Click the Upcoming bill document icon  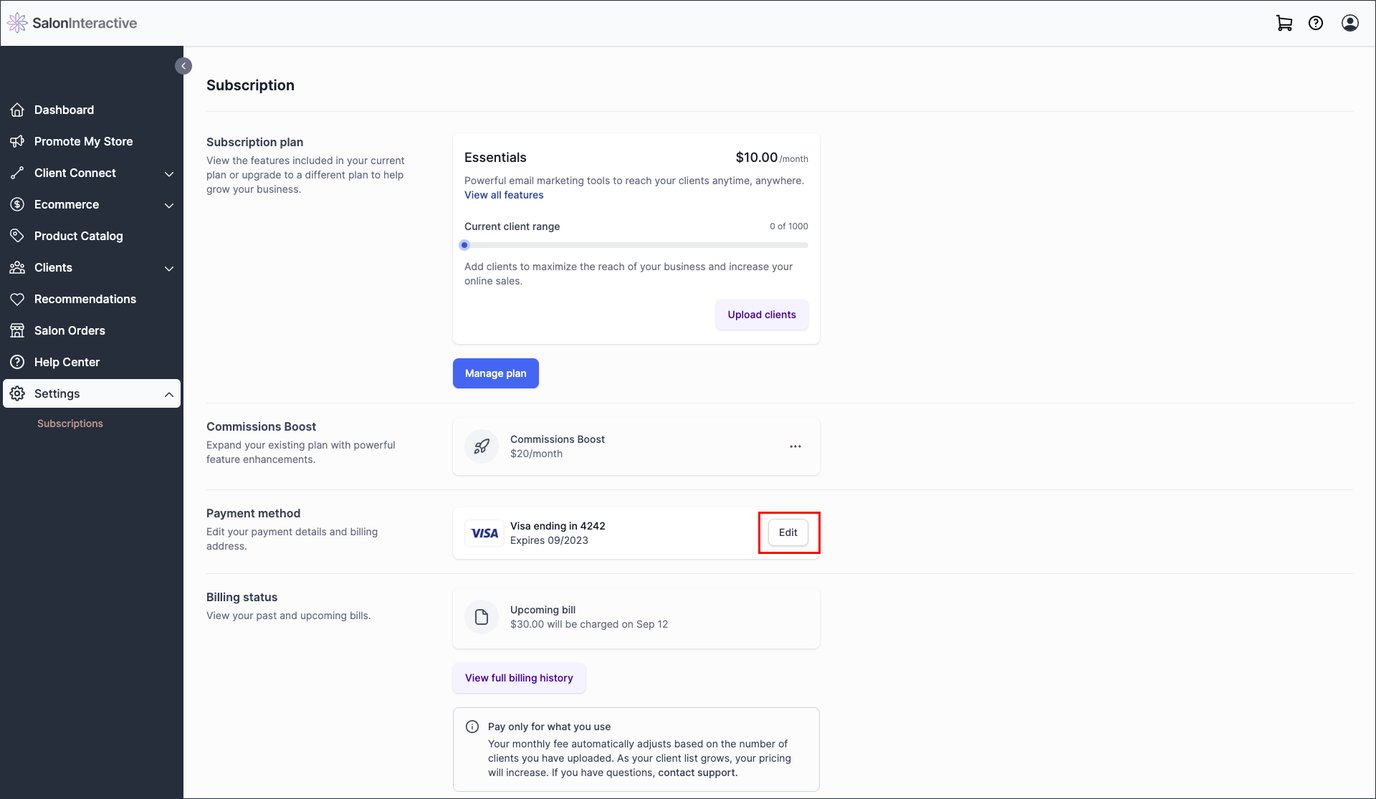[x=481, y=616]
